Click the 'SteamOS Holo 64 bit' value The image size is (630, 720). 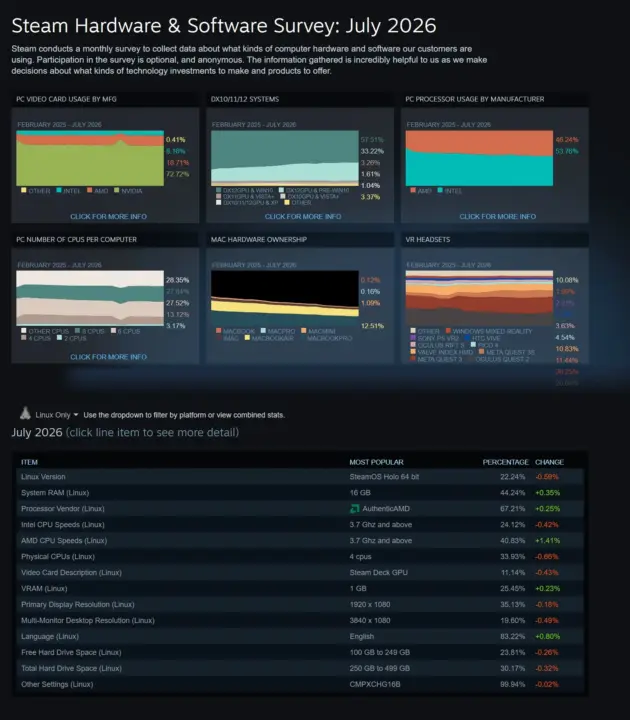point(384,477)
